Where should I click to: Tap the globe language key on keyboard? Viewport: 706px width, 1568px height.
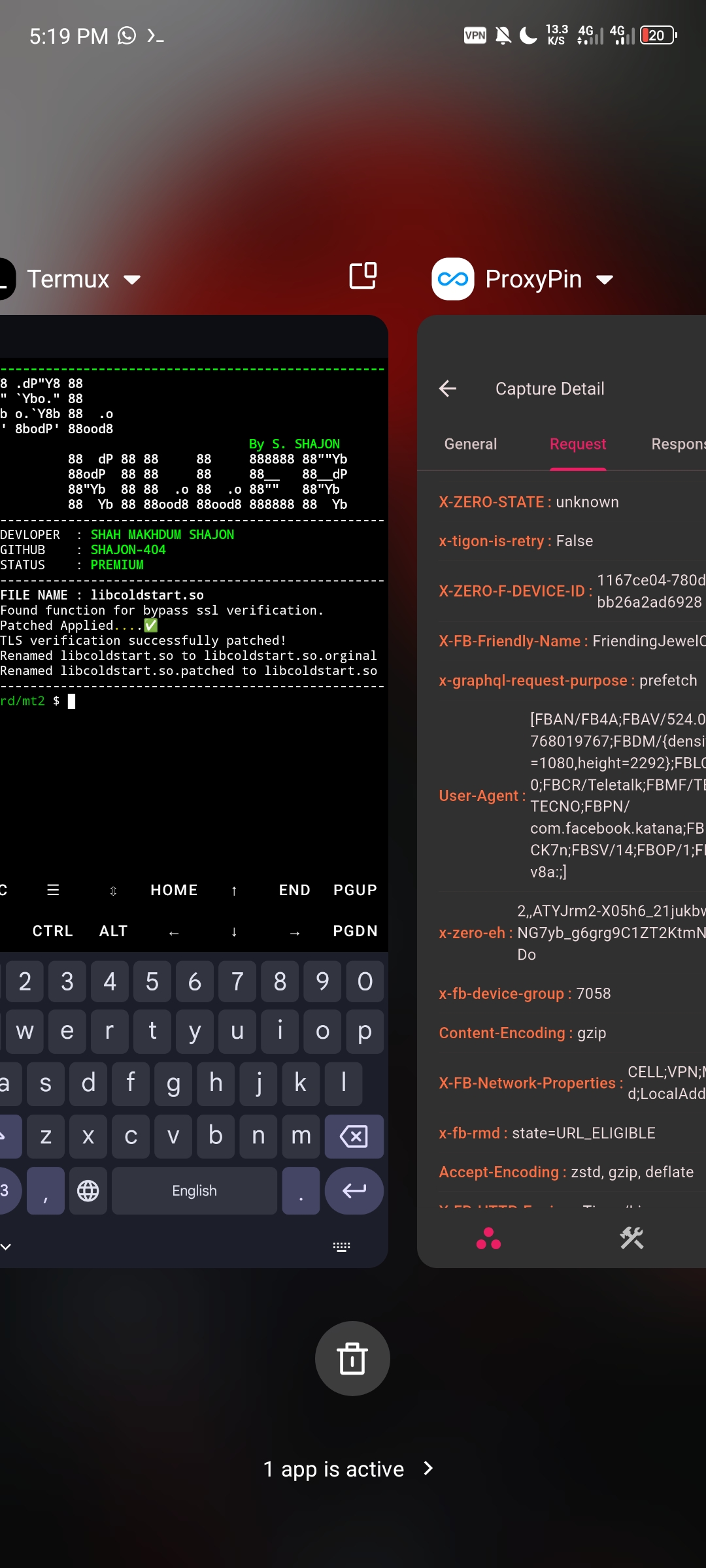pyautogui.click(x=88, y=1190)
